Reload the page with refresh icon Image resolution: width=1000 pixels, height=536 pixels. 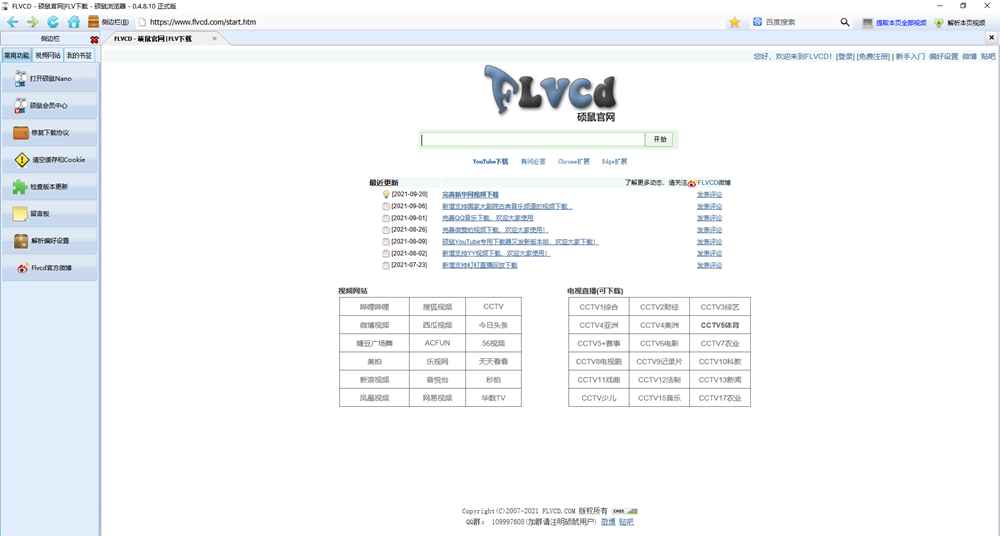click(53, 22)
